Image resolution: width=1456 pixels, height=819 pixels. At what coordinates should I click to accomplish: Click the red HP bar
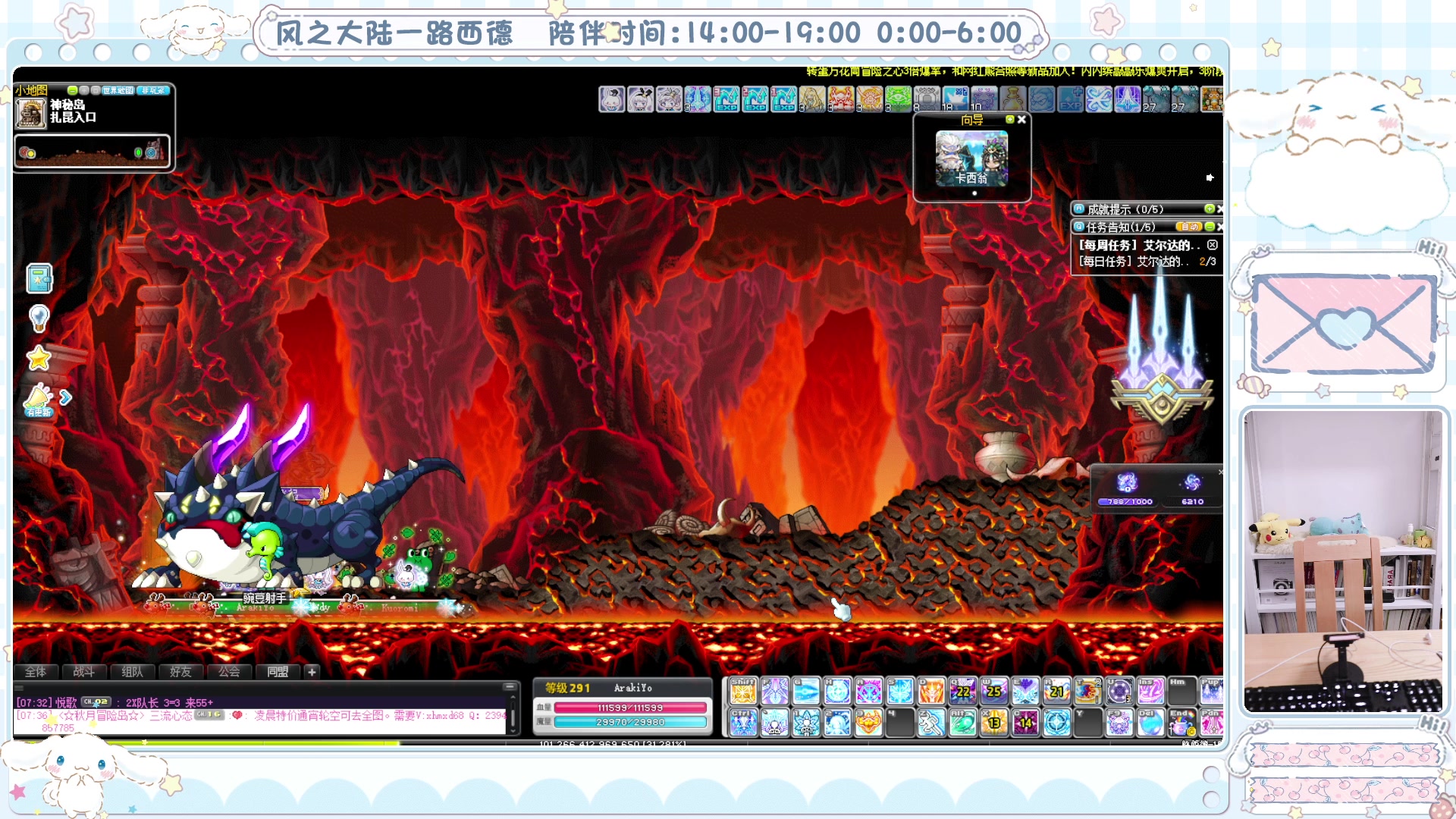(630, 708)
